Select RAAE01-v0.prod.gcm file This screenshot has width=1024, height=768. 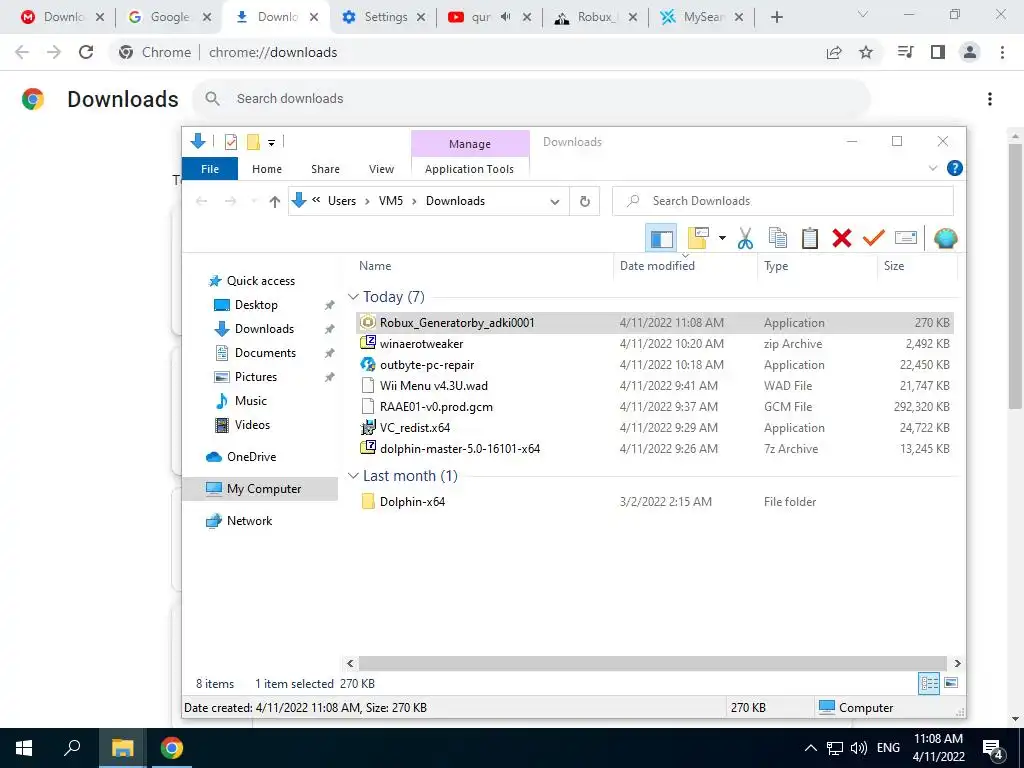pos(654,406)
